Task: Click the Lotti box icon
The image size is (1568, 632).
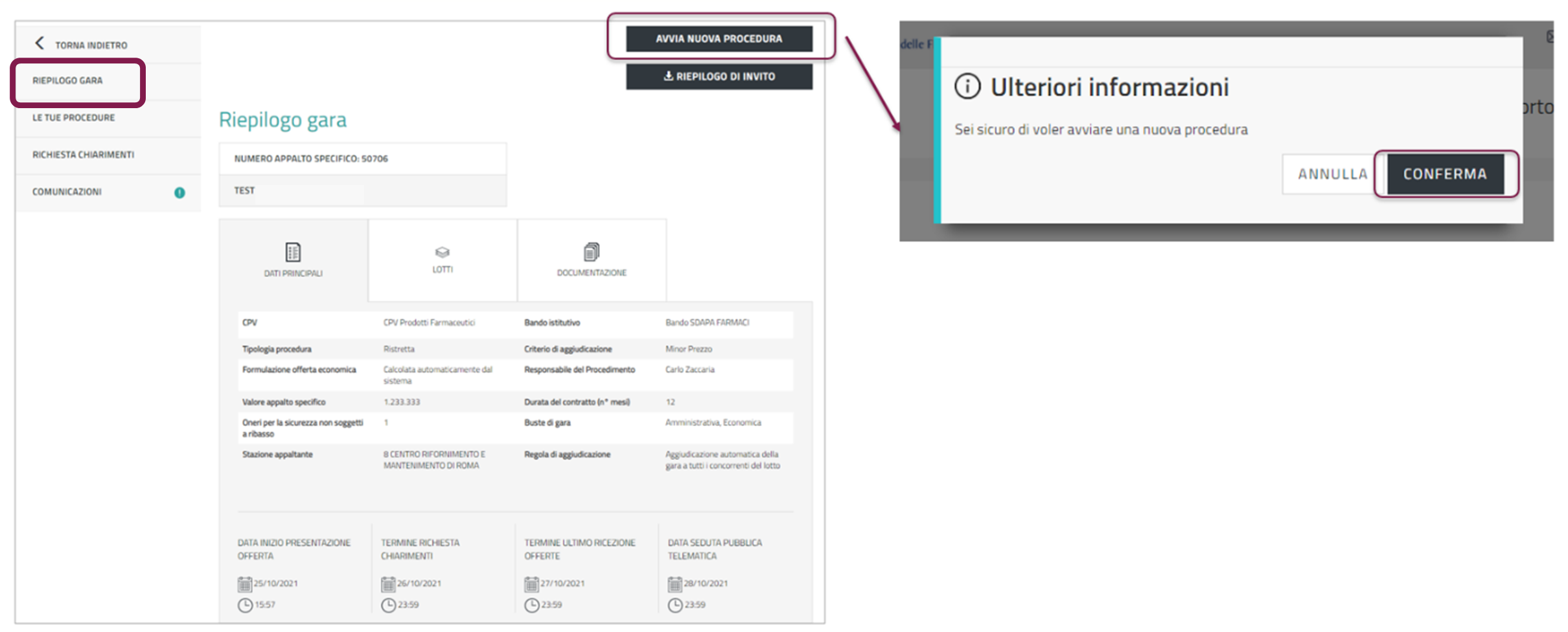Action: (443, 252)
